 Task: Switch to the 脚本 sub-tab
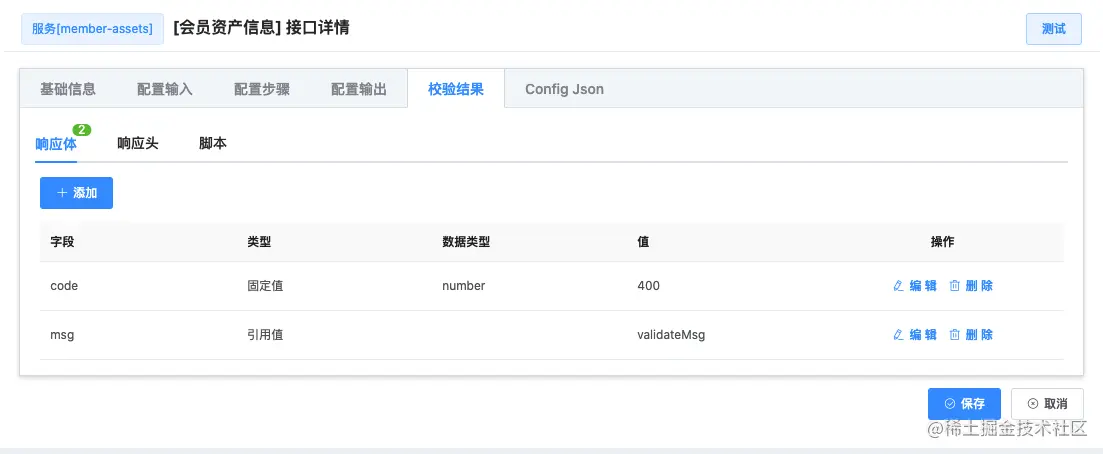212,144
